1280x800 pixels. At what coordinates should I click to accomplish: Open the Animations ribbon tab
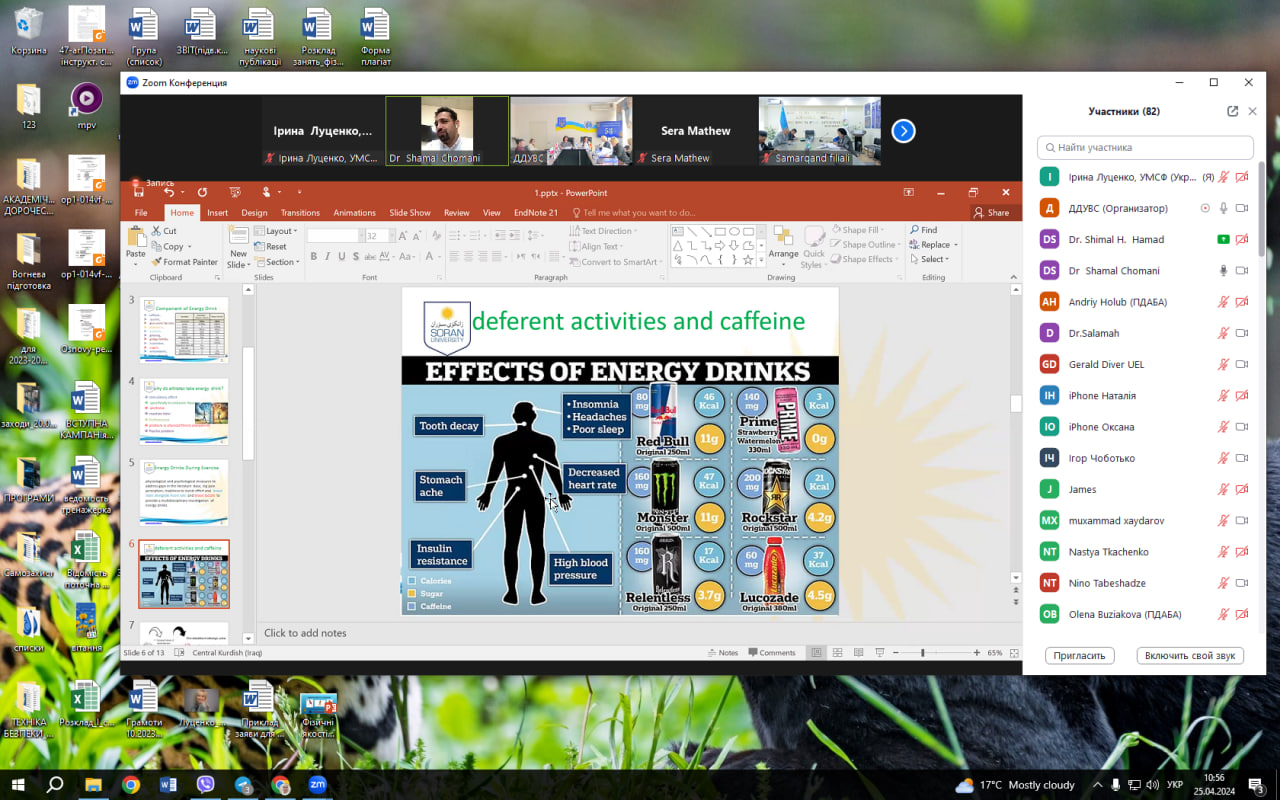click(x=354, y=212)
